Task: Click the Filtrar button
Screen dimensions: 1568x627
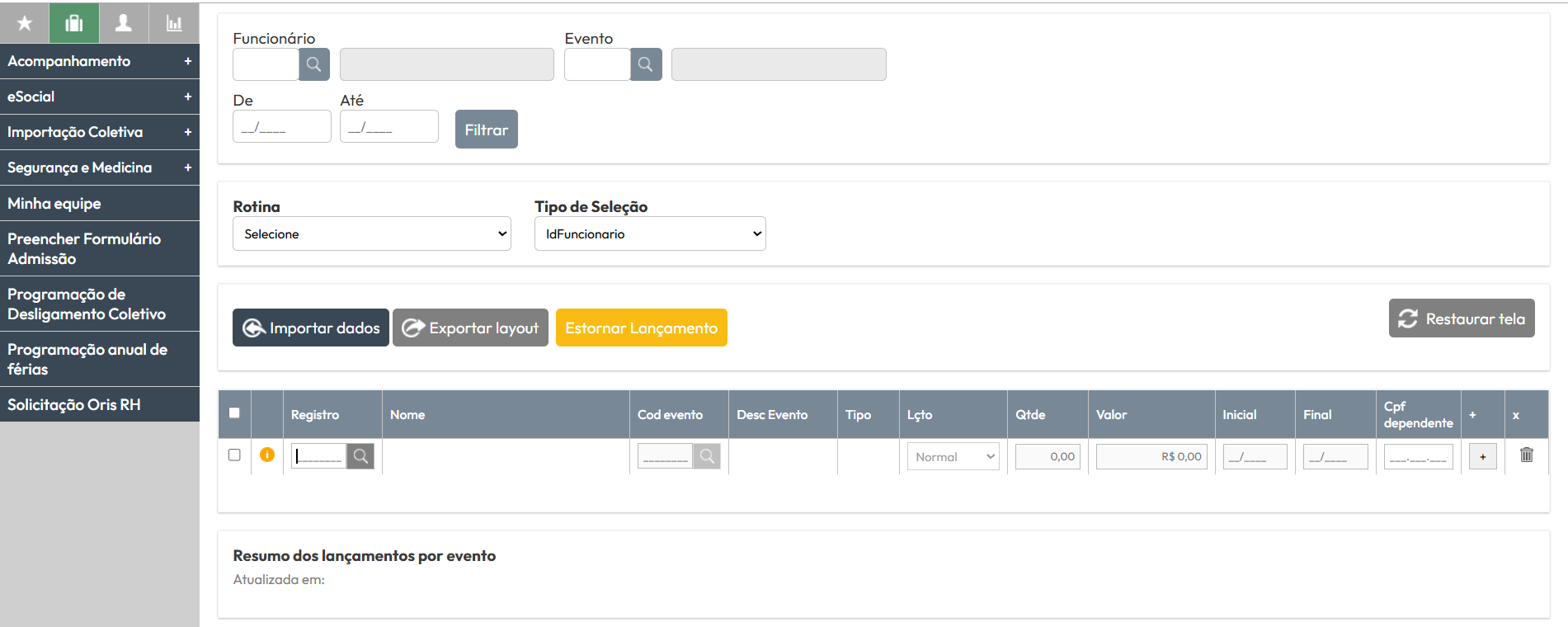Action: click(x=487, y=130)
